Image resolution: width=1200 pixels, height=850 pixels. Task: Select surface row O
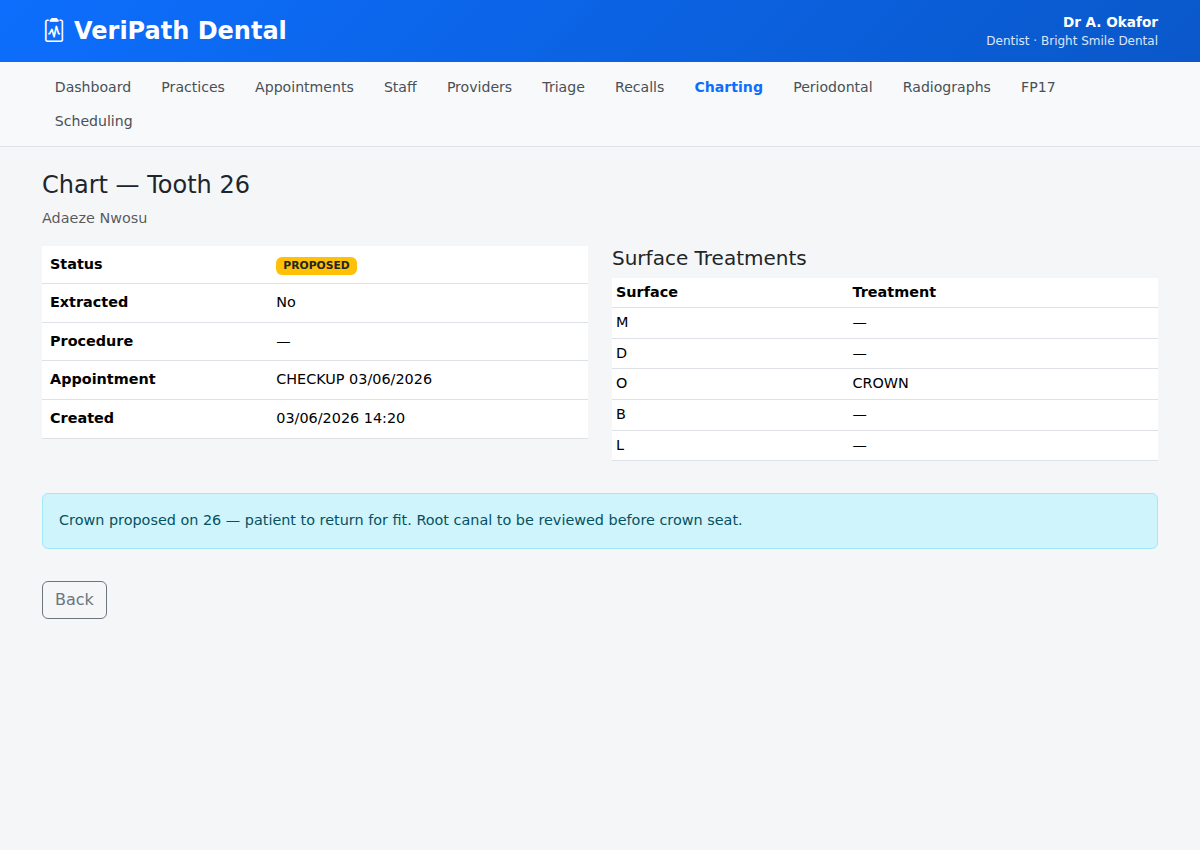click(885, 384)
